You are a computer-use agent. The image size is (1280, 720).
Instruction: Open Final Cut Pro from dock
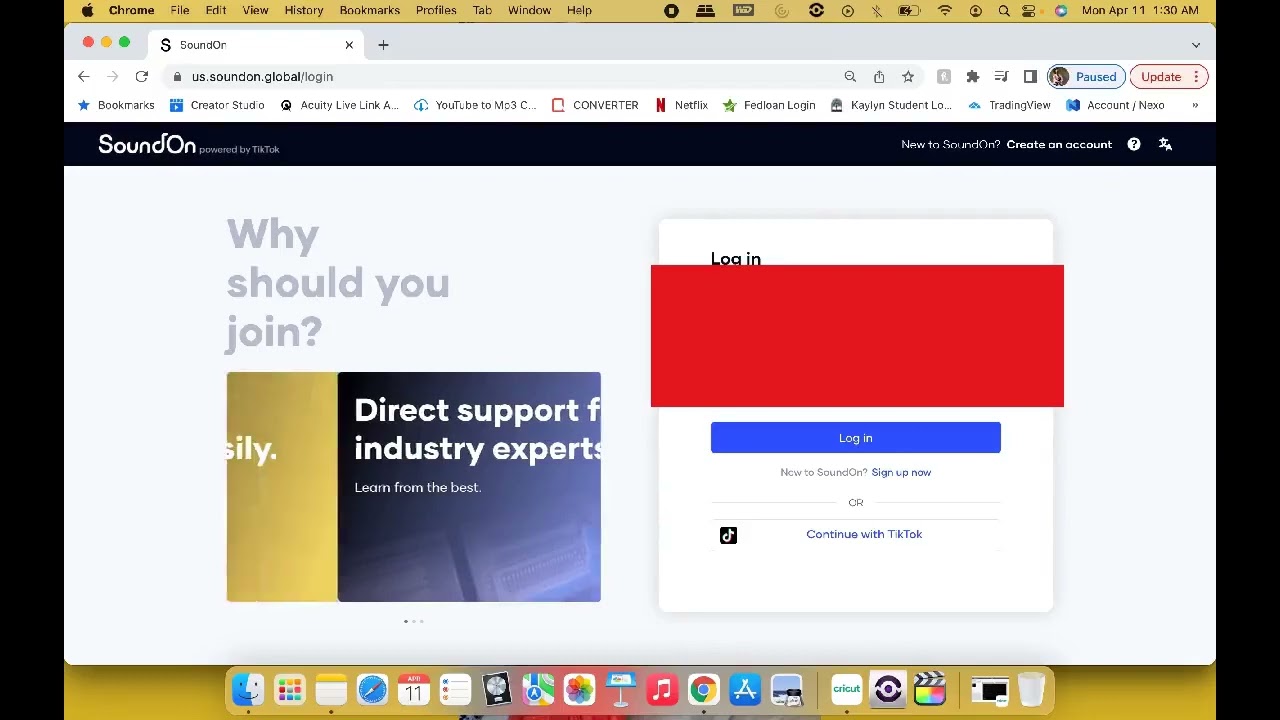coord(930,690)
